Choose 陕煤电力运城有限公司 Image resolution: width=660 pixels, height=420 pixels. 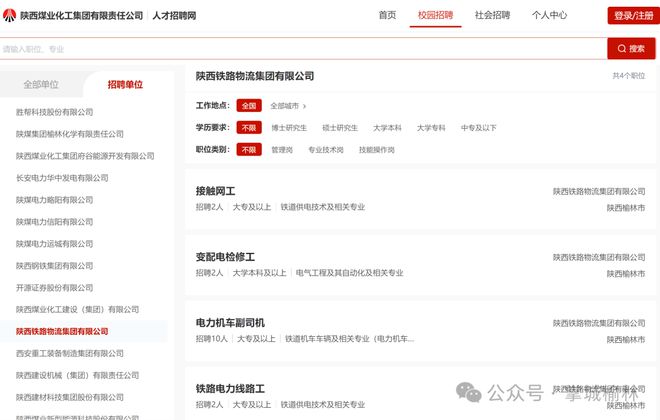[54, 244]
